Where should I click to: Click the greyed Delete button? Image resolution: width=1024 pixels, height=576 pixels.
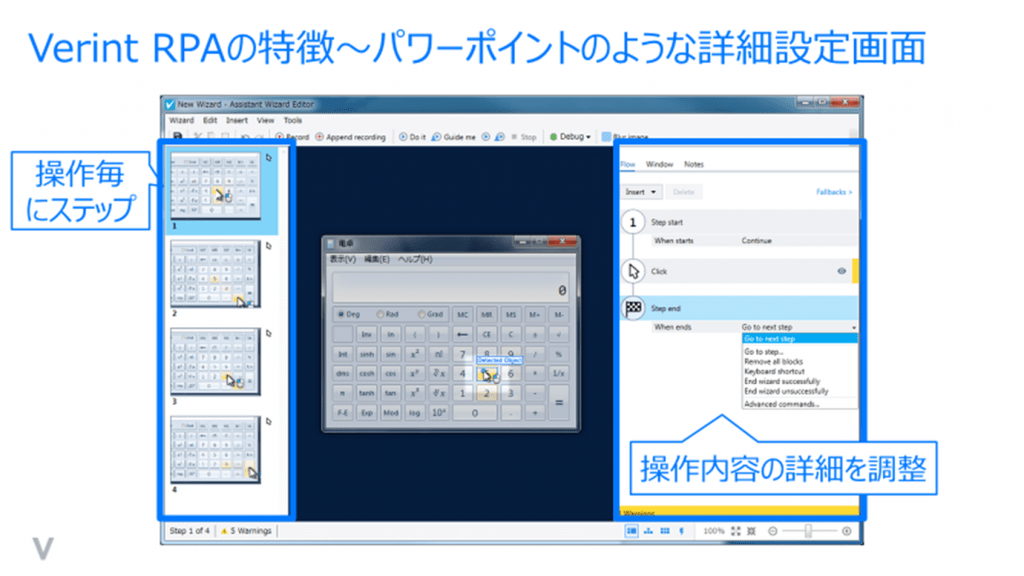click(684, 192)
